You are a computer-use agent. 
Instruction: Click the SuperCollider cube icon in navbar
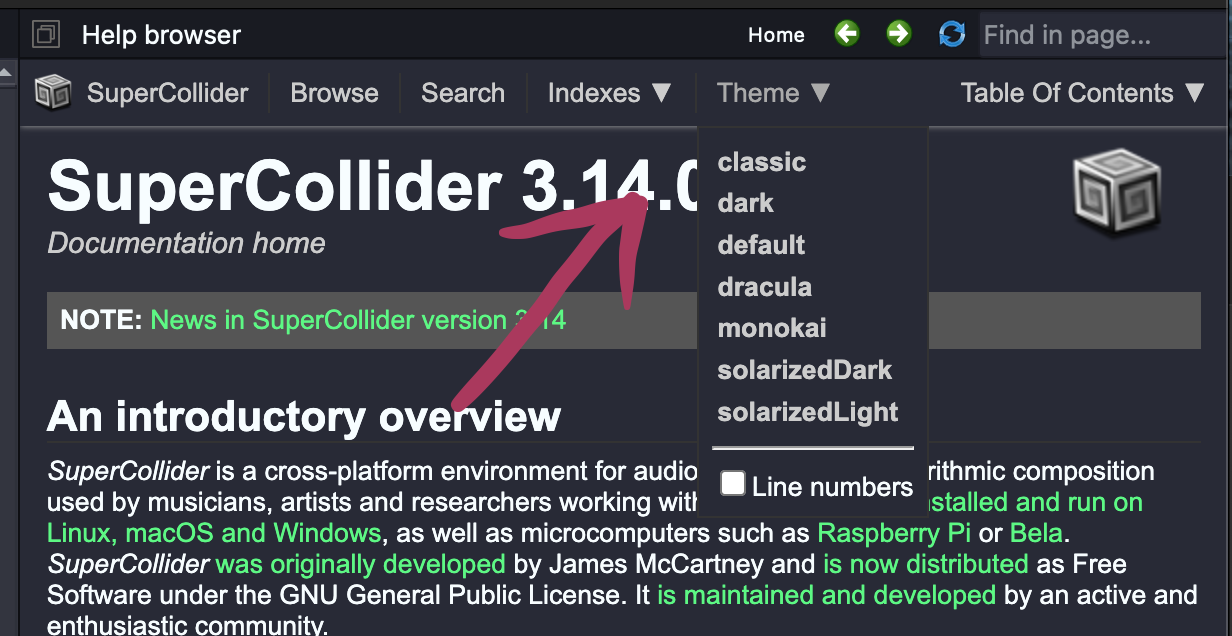(x=53, y=93)
